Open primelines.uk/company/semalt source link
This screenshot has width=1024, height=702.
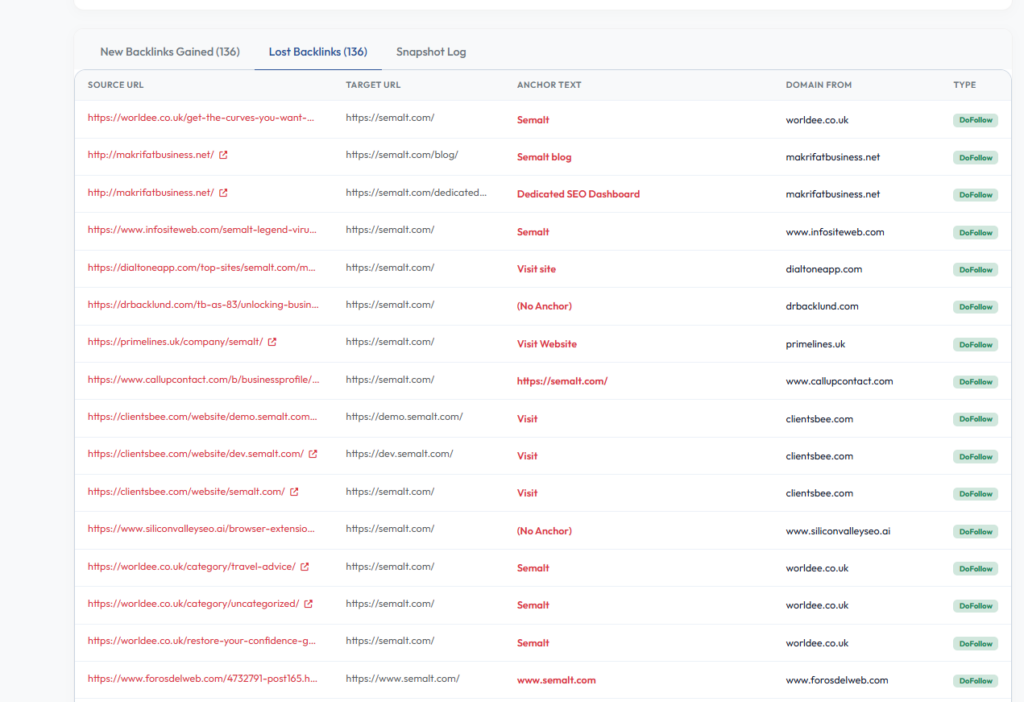[175, 342]
